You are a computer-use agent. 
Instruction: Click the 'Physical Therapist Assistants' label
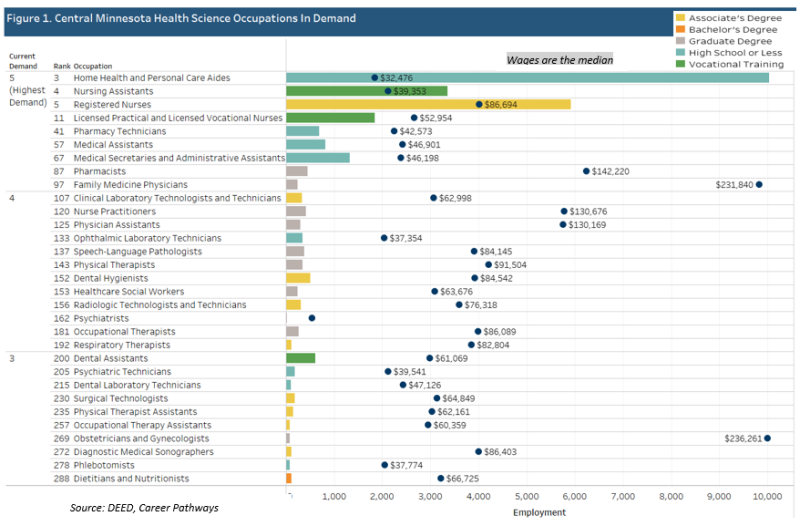coord(135,411)
